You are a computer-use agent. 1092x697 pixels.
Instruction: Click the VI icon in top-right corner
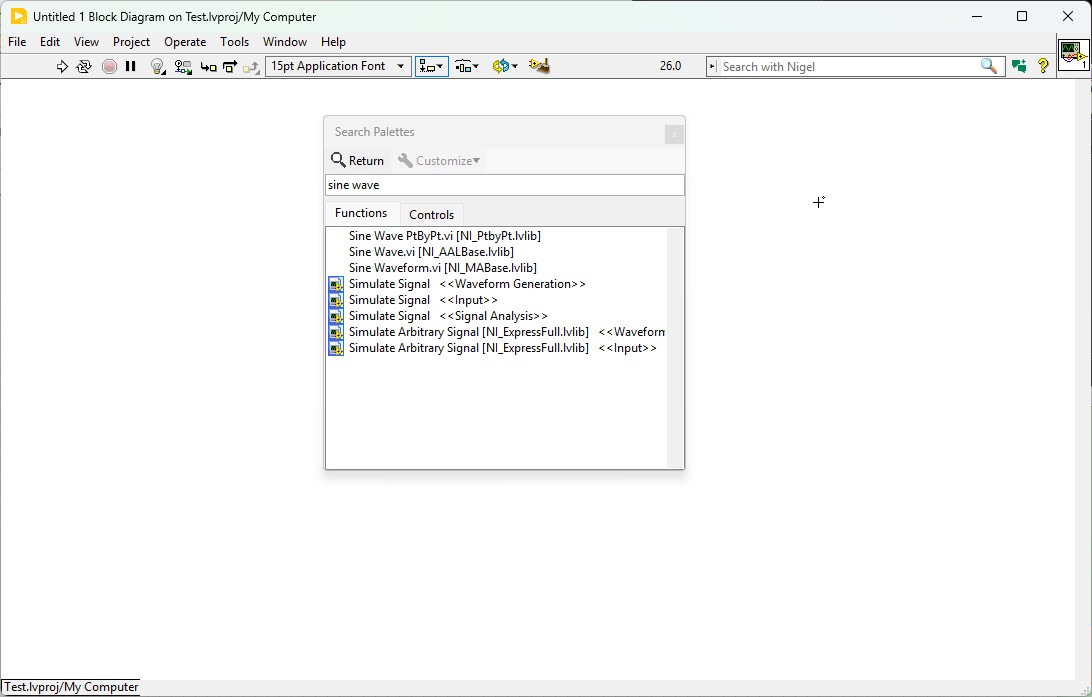click(x=1073, y=55)
